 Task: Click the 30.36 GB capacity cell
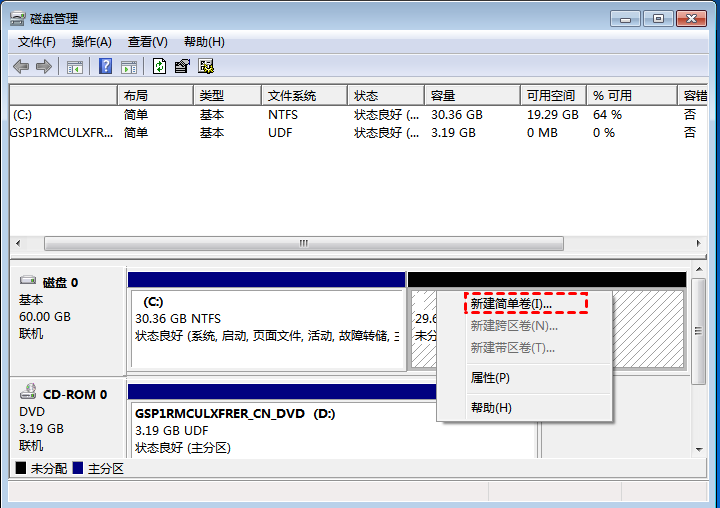456,115
